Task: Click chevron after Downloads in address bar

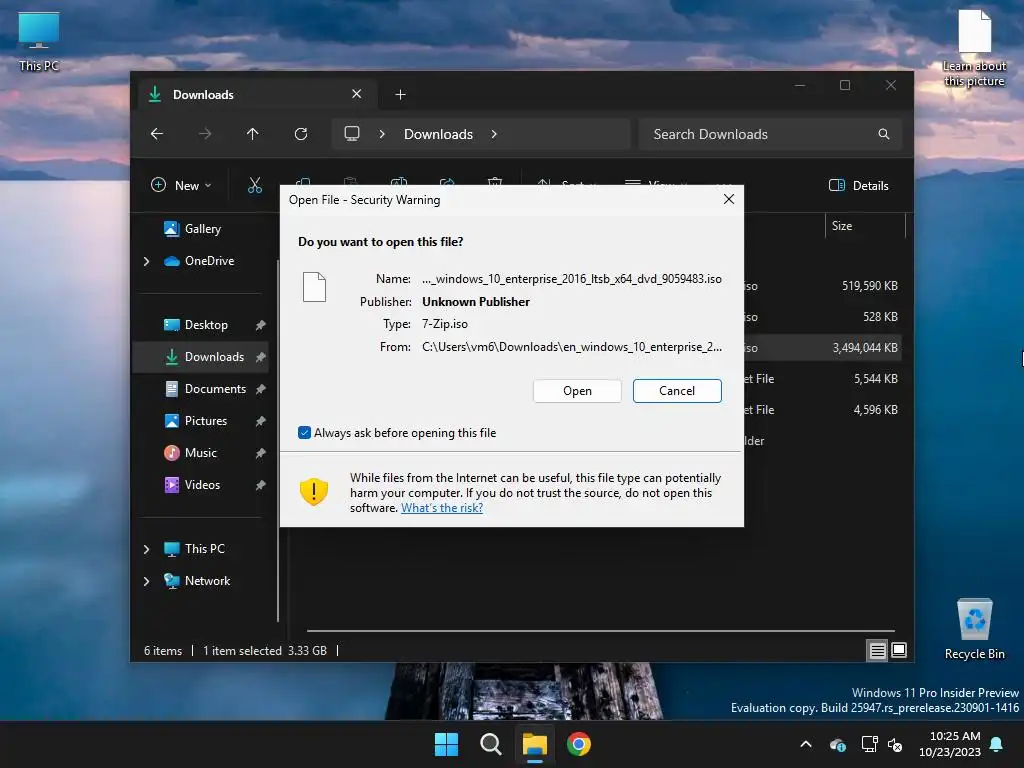Action: coord(494,134)
